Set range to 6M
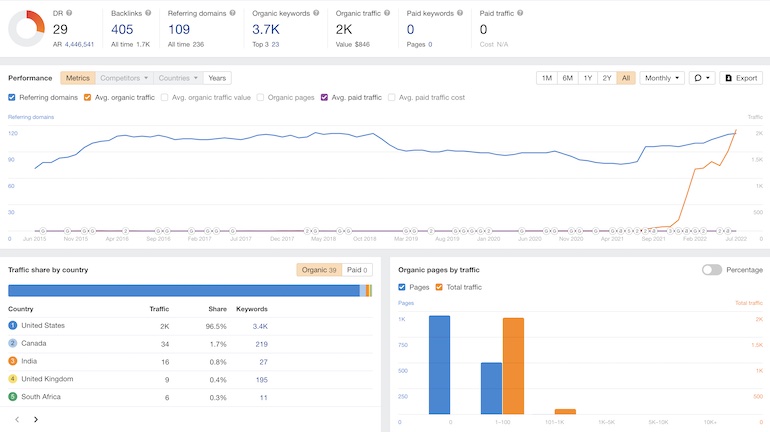Screen dimensions: 770x432 click(567, 78)
